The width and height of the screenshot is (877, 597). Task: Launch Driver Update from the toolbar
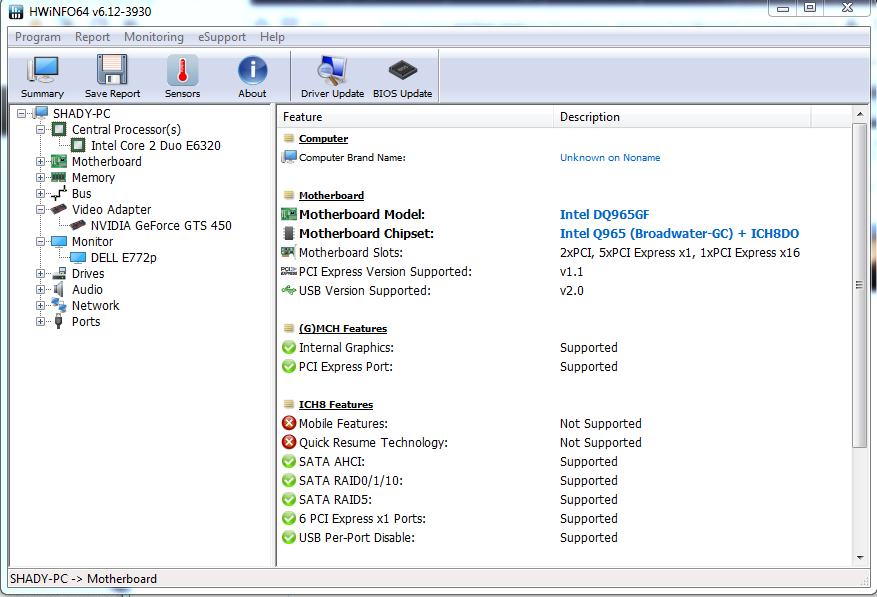(x=332, y=70)
